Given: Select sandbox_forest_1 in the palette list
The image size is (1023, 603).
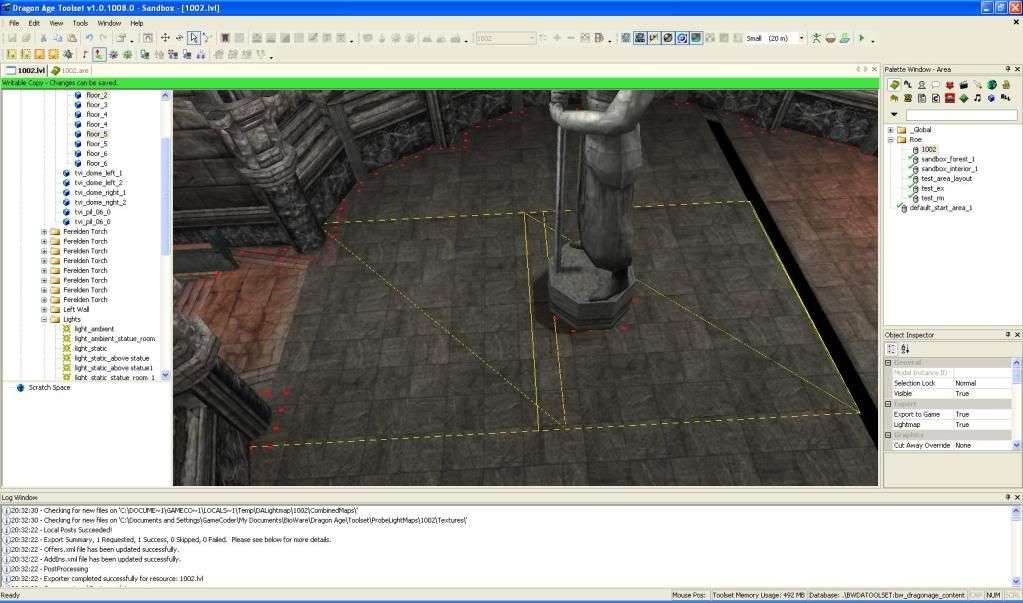Looking at the screenshot, I should point(948,159).
